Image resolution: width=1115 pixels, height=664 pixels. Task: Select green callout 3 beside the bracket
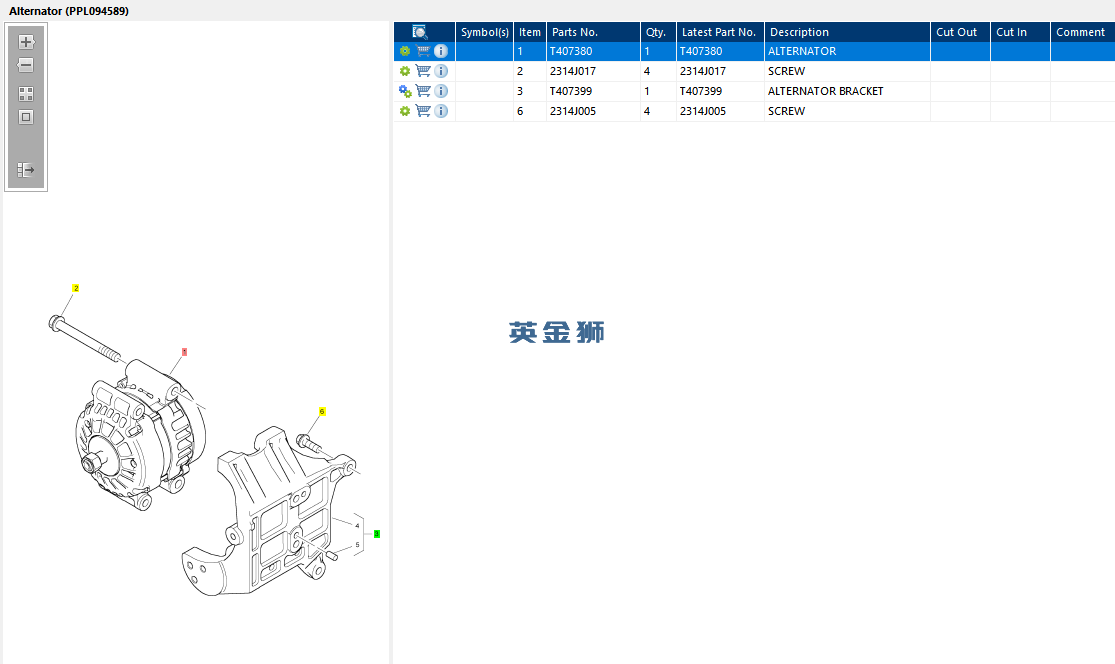[x=377, y=534]
